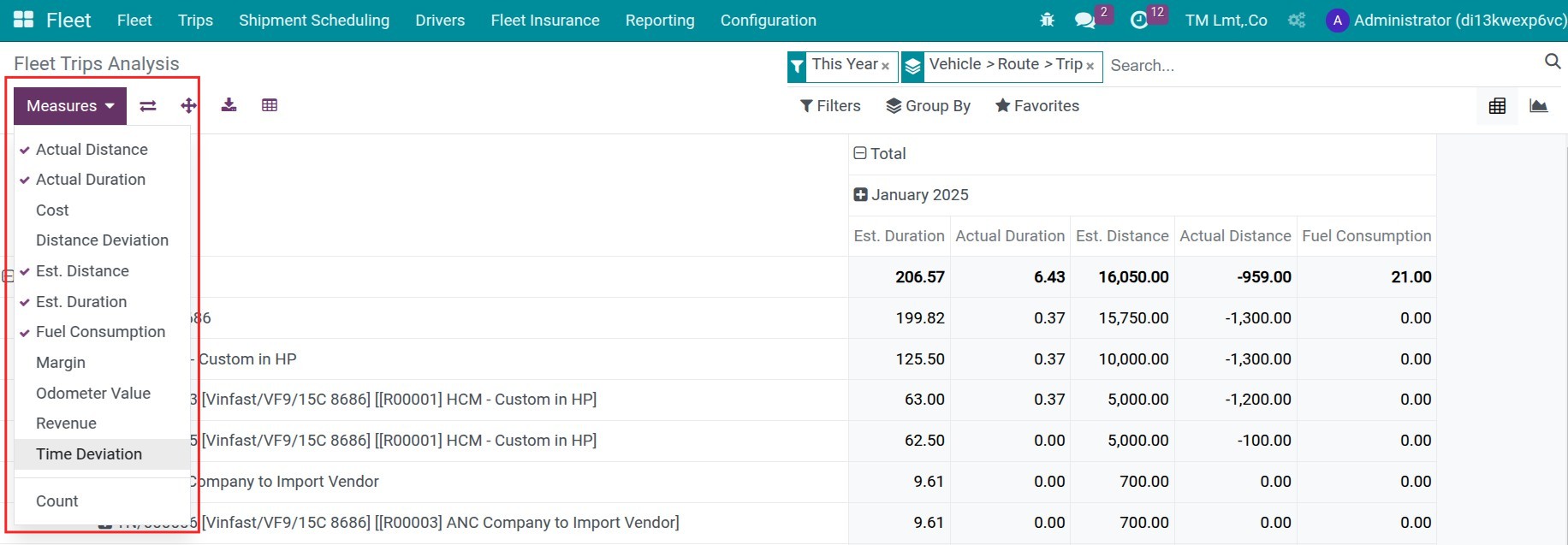This screenshot has width=1568, height=545.
Task: Uncheck the Est. Duration measure
Action: click(x=102, y=302)
